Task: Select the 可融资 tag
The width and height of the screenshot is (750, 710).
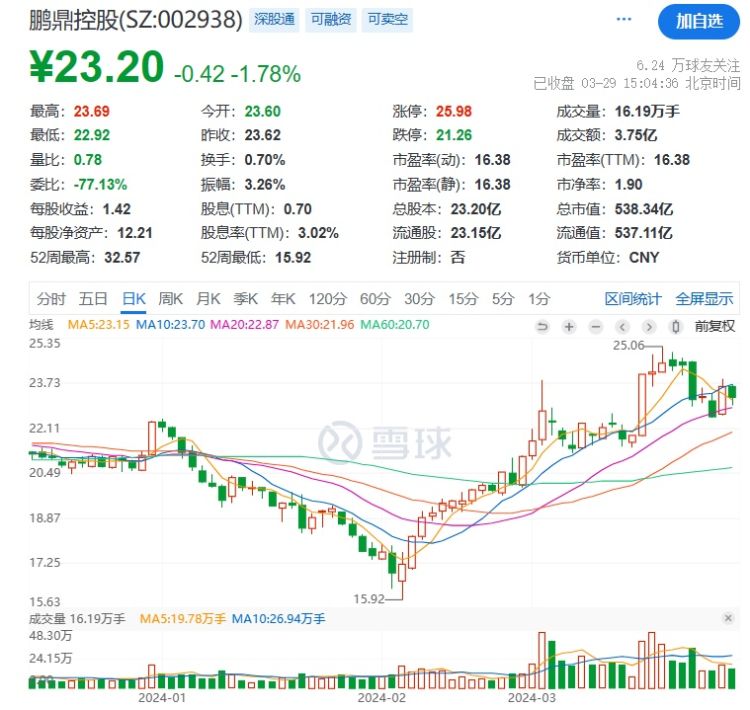Action: [x=331, y=20]
